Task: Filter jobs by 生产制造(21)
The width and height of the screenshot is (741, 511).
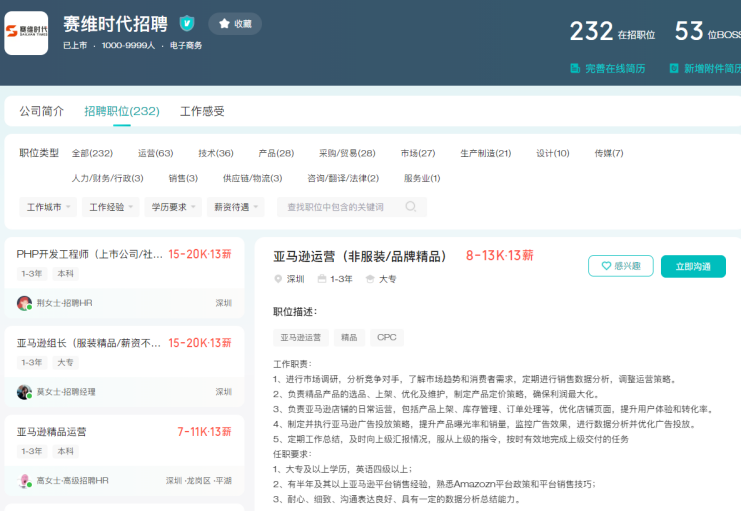Action: [486, 153]
